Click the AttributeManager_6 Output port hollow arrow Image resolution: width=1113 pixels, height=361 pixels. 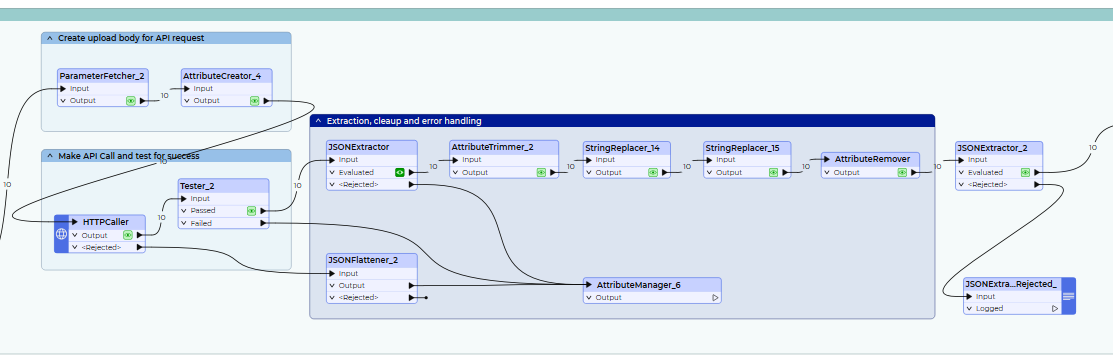715,298
